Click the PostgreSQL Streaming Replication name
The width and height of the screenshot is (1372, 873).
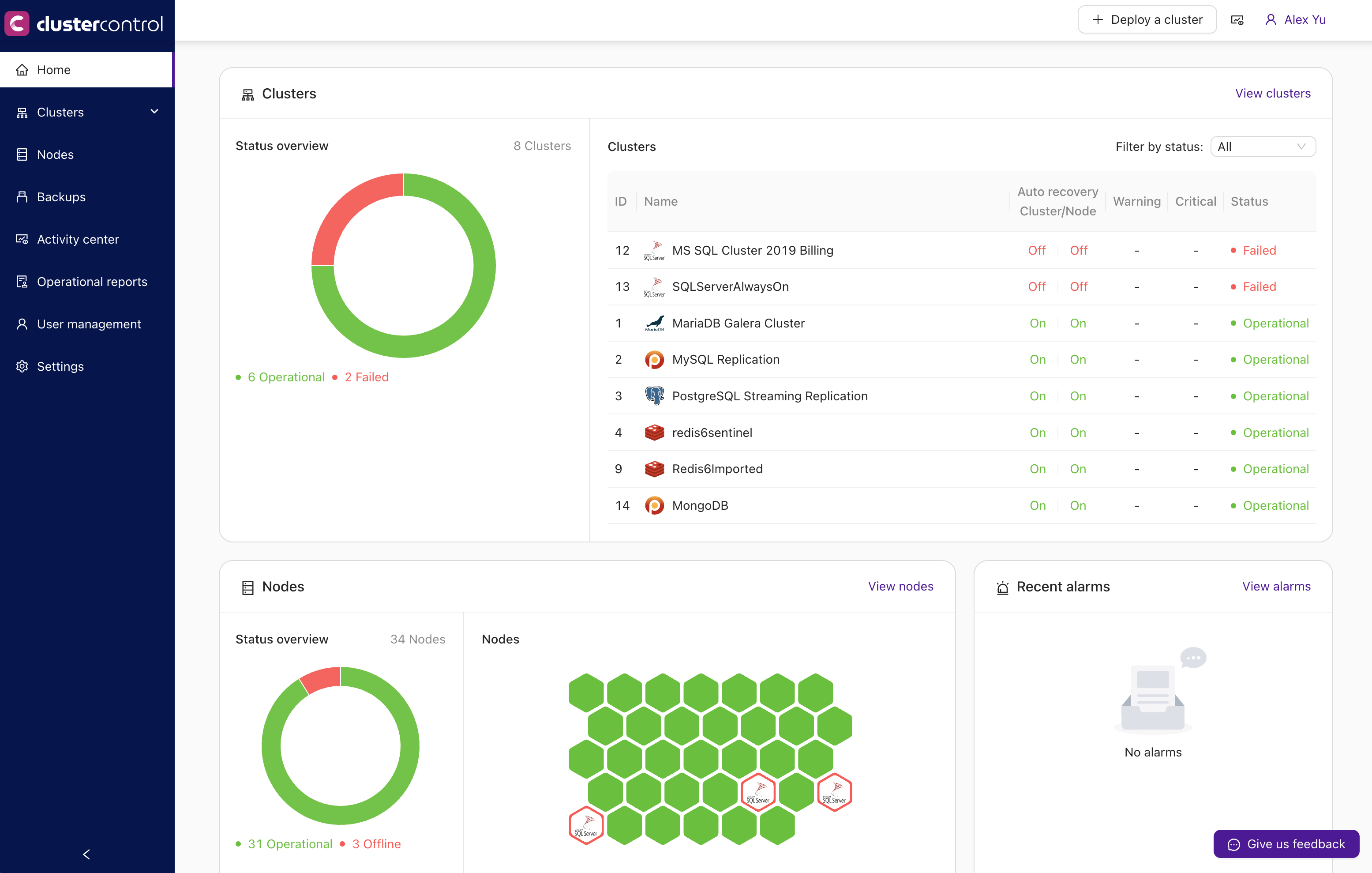tap(770, 396)
